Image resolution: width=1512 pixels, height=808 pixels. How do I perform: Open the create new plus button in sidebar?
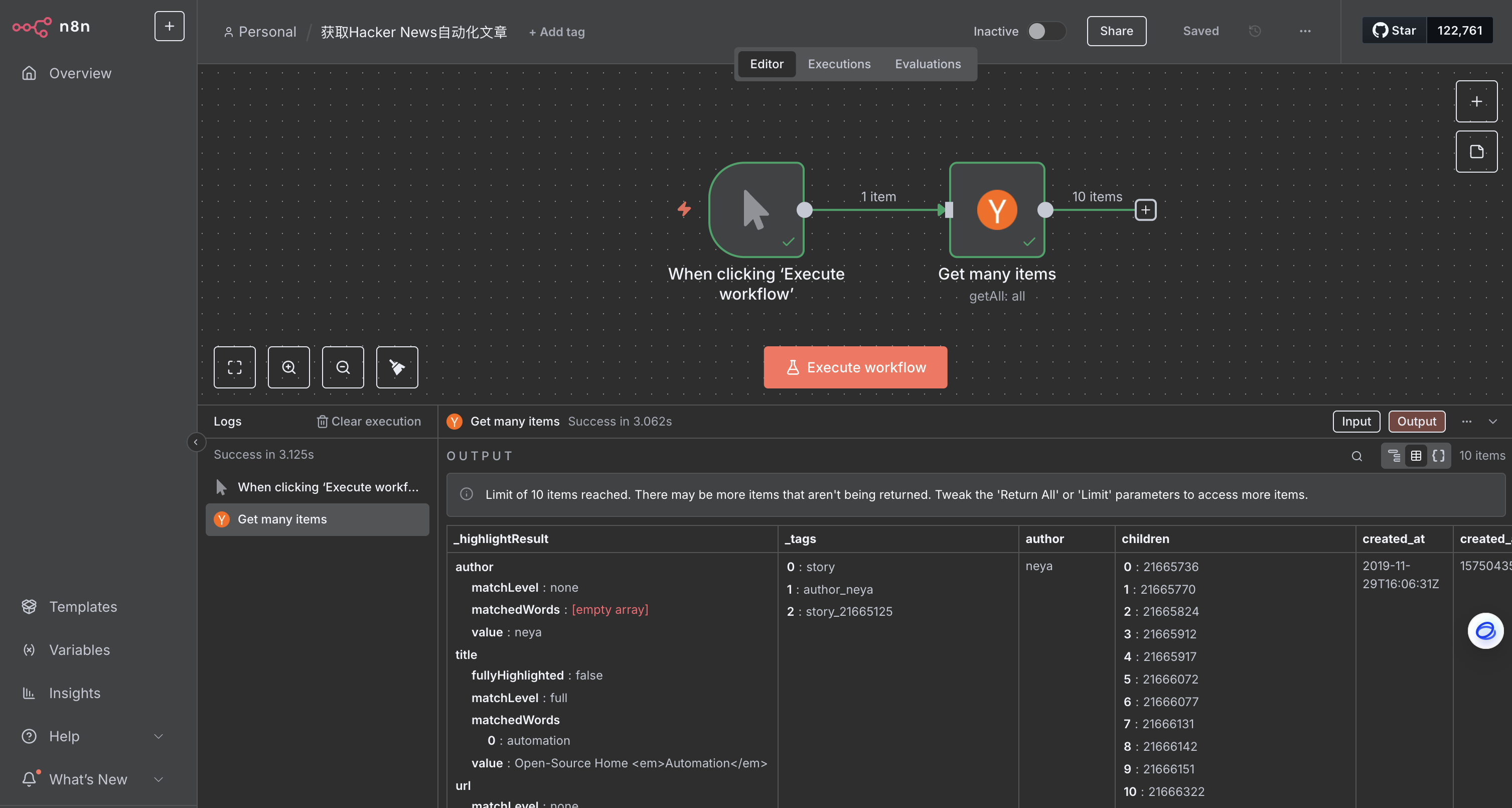point(169,27)
